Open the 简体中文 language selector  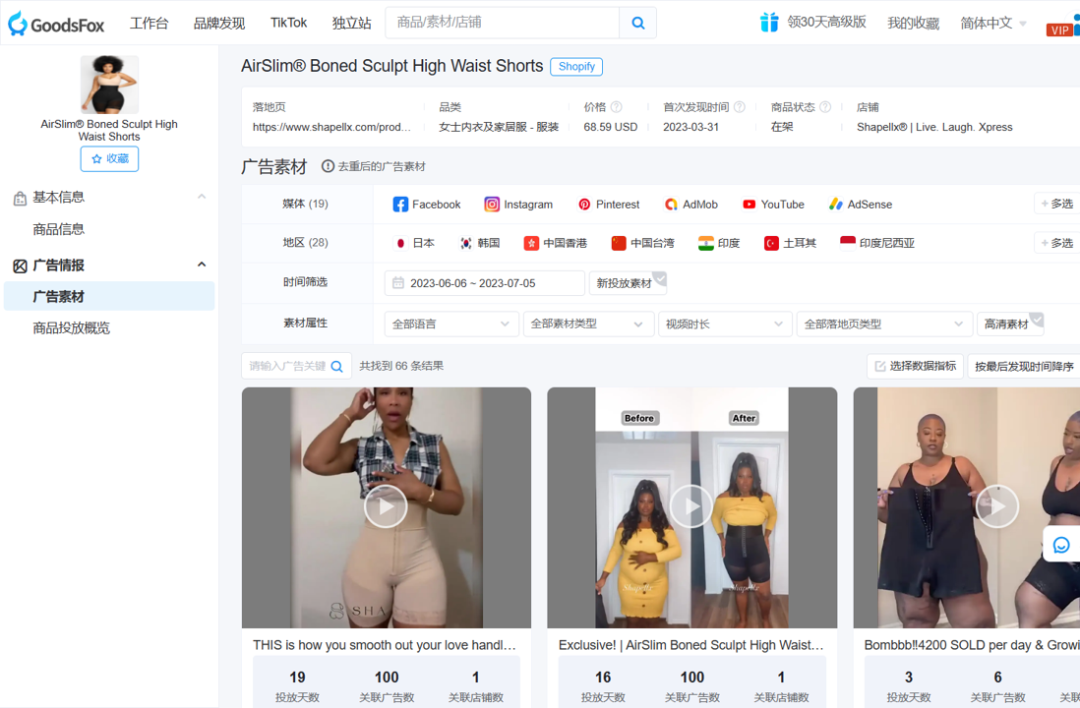click(x=984, y=22)
